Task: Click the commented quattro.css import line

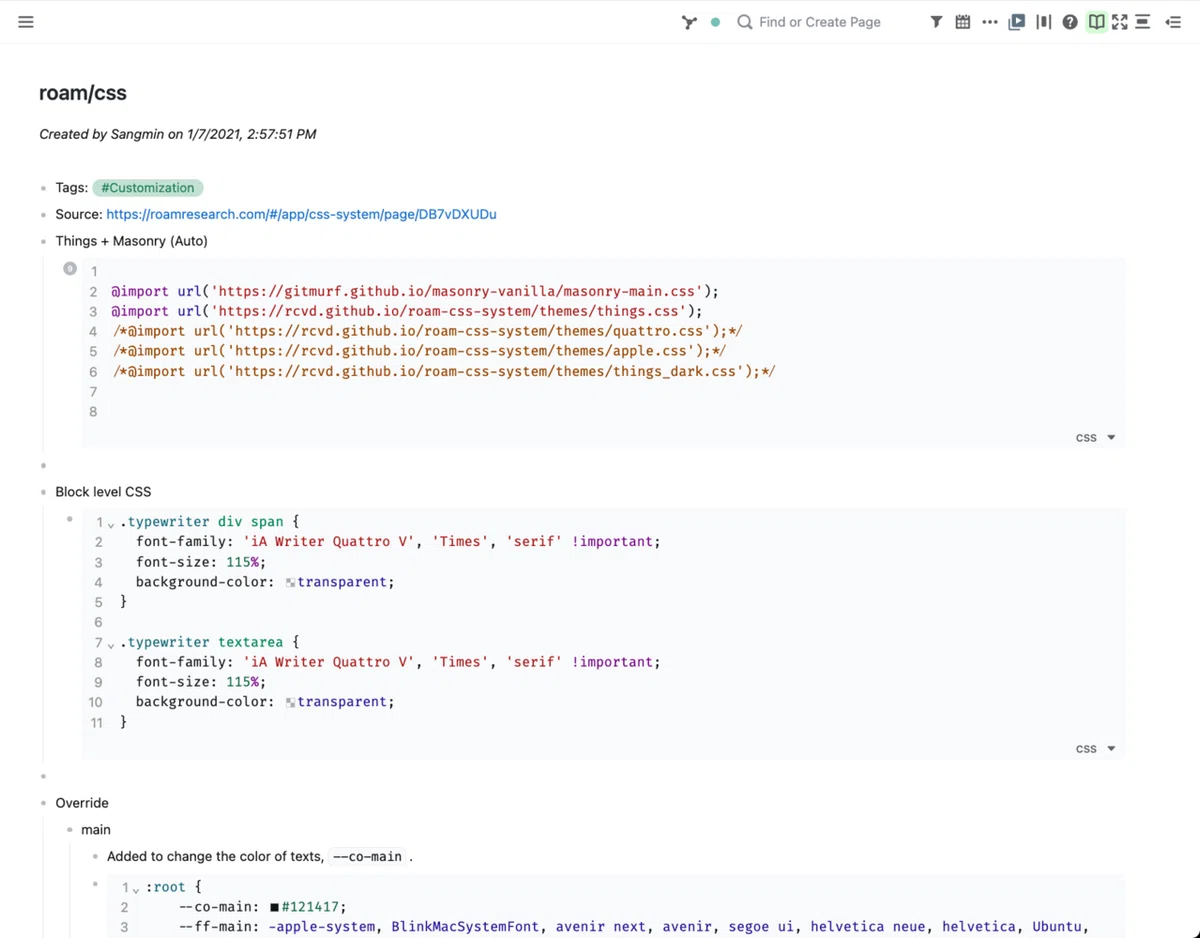Action: click(x=427, y=331)
